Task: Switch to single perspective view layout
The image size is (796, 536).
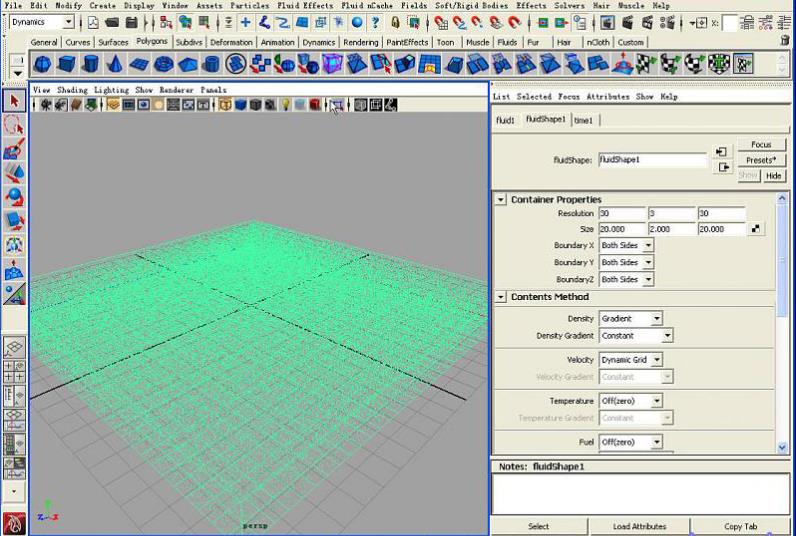Action: 14,348
